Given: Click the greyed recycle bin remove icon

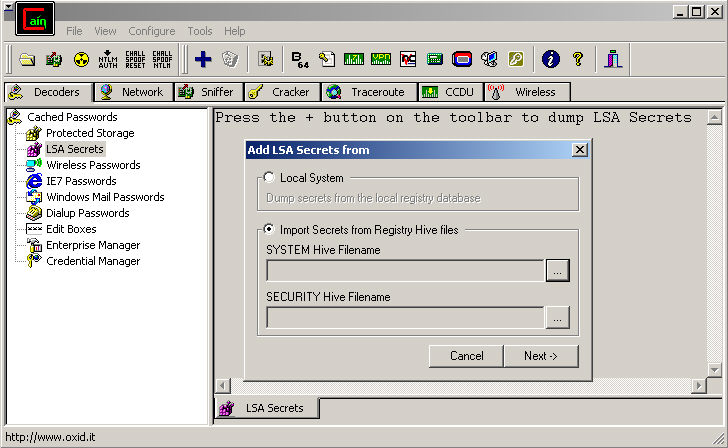Looking at the screenshot, I should (x=230, y=59).
